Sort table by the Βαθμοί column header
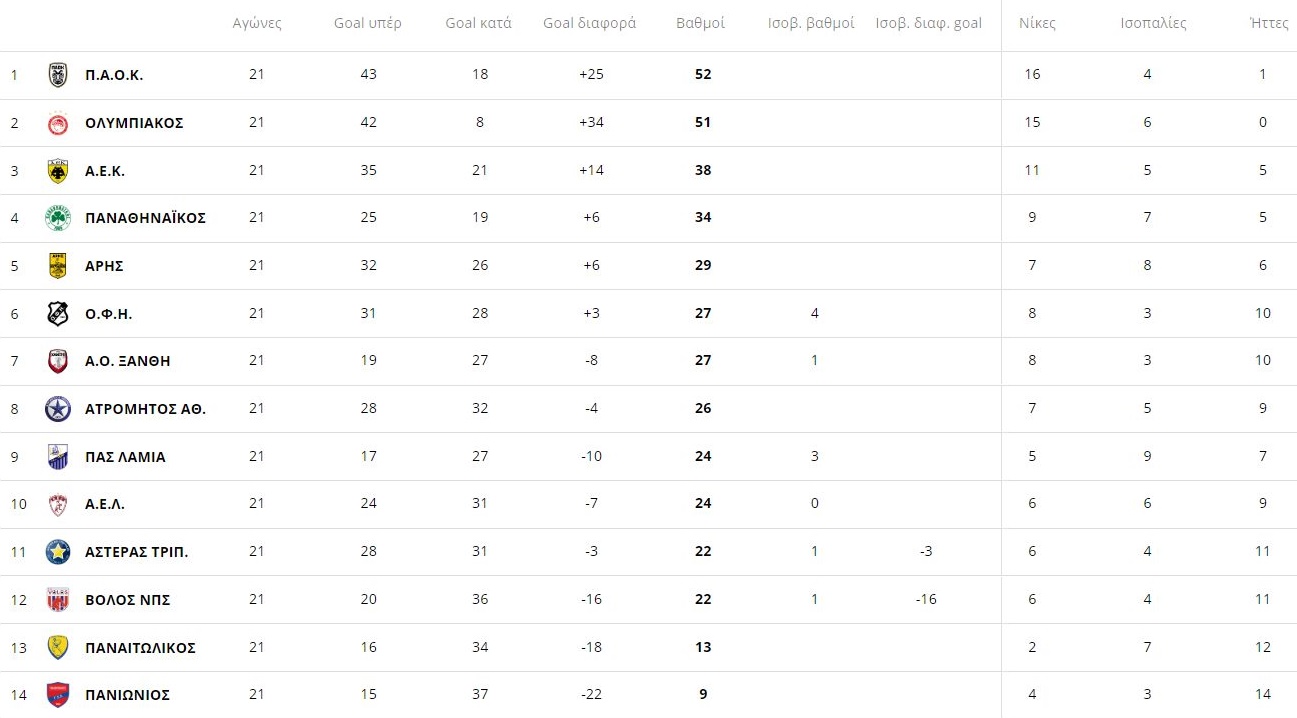1297x718 pixels. (x=701, y=23)
